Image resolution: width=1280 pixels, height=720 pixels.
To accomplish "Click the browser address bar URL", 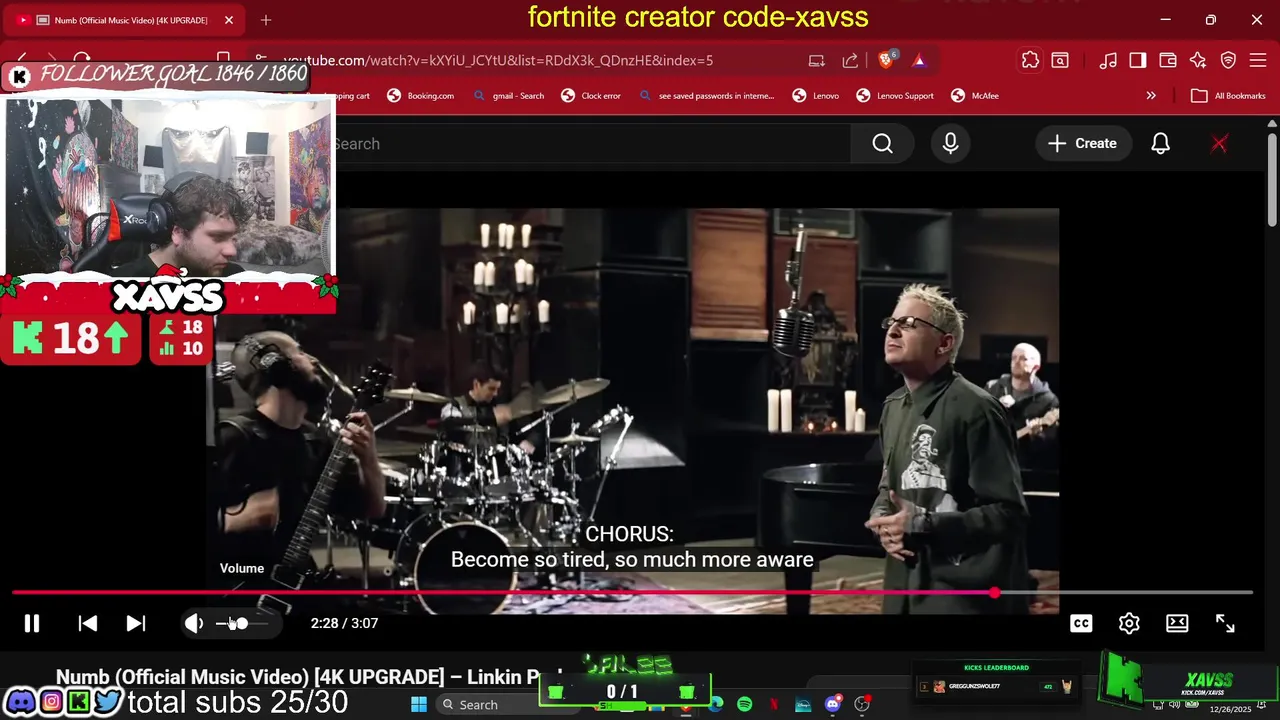I will 498,60.
